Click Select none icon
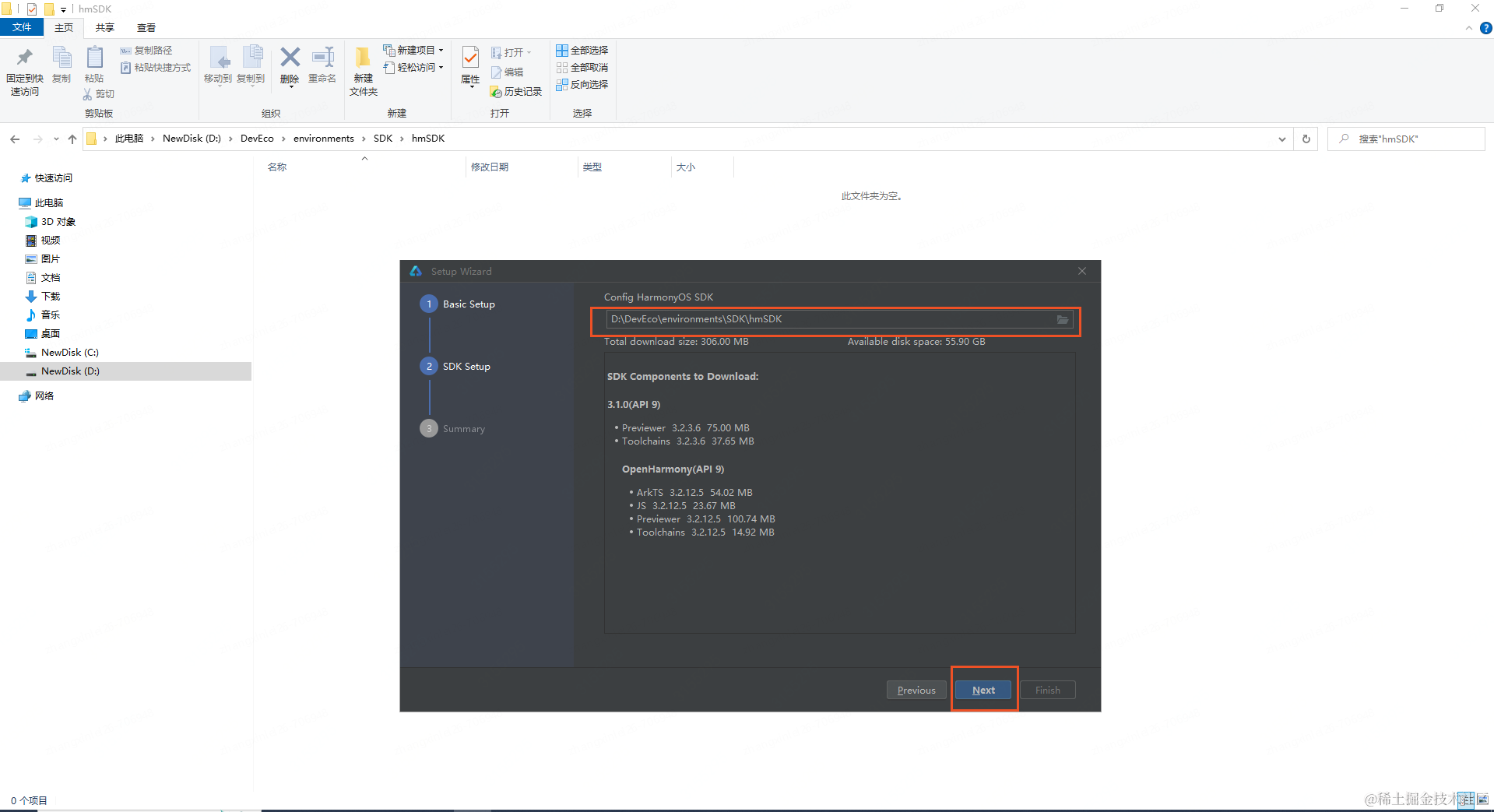The image size is (1494, 812). pos(562,68)
